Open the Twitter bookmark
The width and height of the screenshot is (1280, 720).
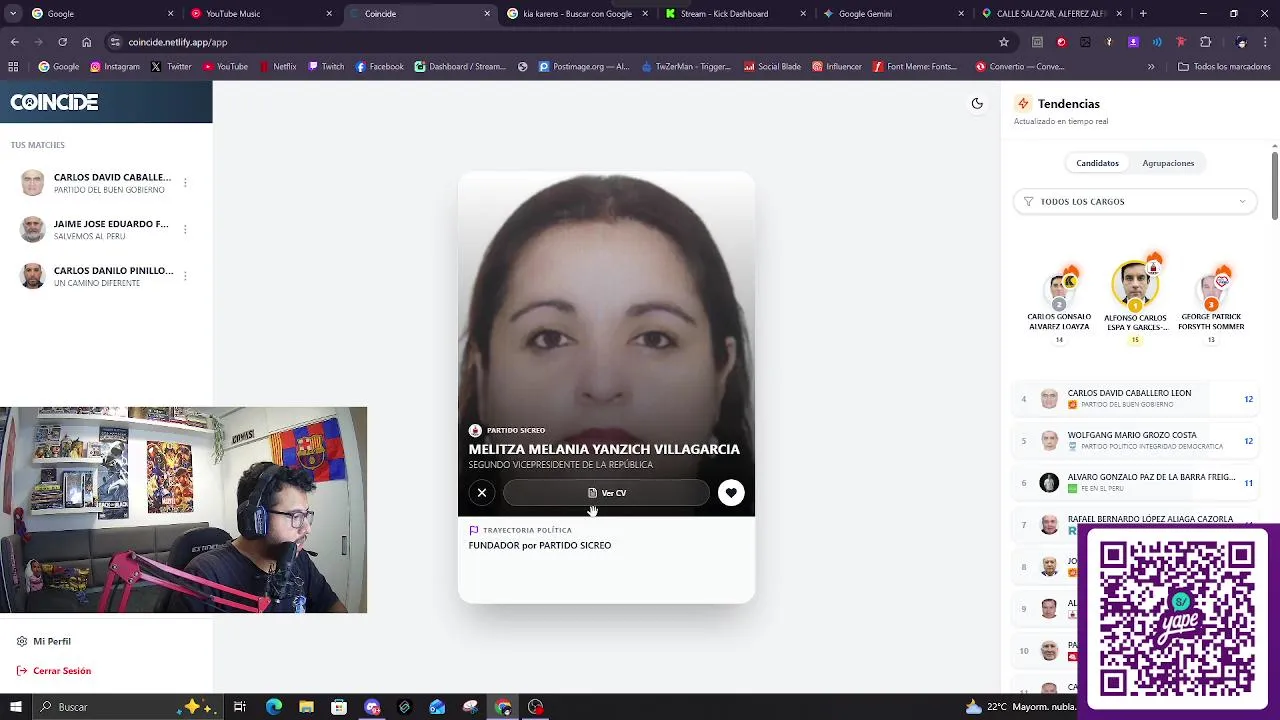(171, 67)
